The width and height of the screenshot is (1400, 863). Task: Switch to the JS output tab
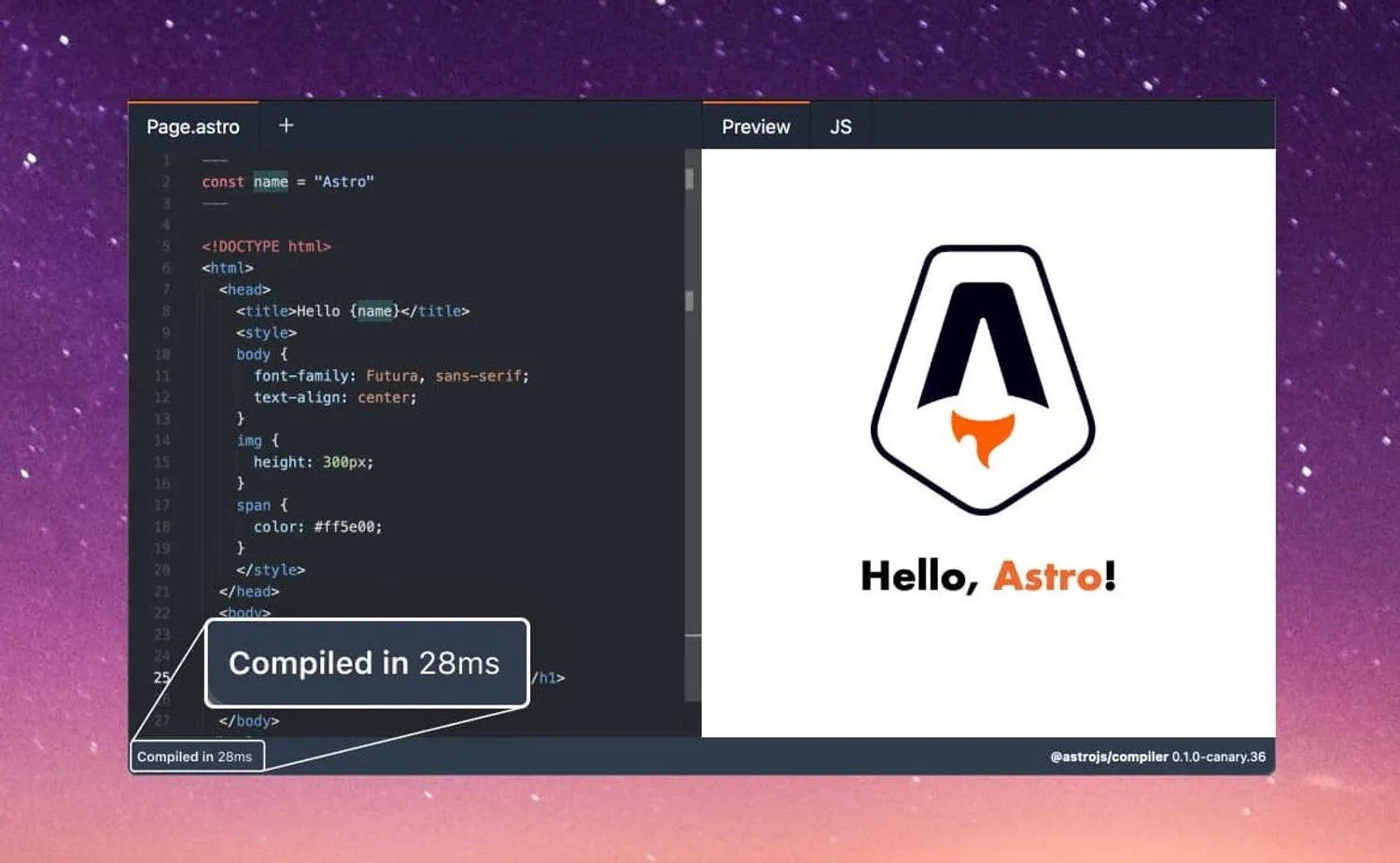click(841, 127)
